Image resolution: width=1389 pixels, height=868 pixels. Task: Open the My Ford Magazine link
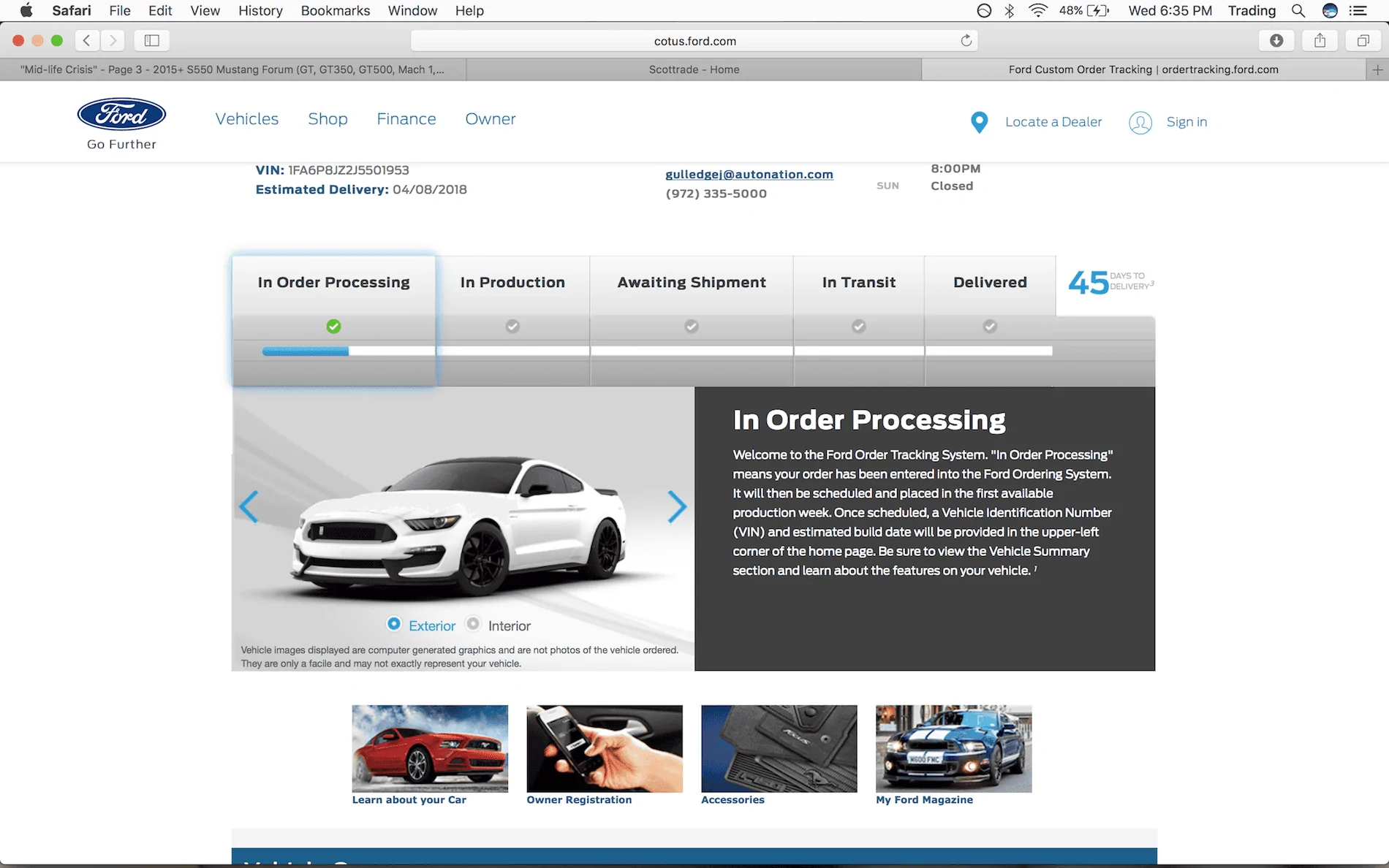[x=924, y=800]
